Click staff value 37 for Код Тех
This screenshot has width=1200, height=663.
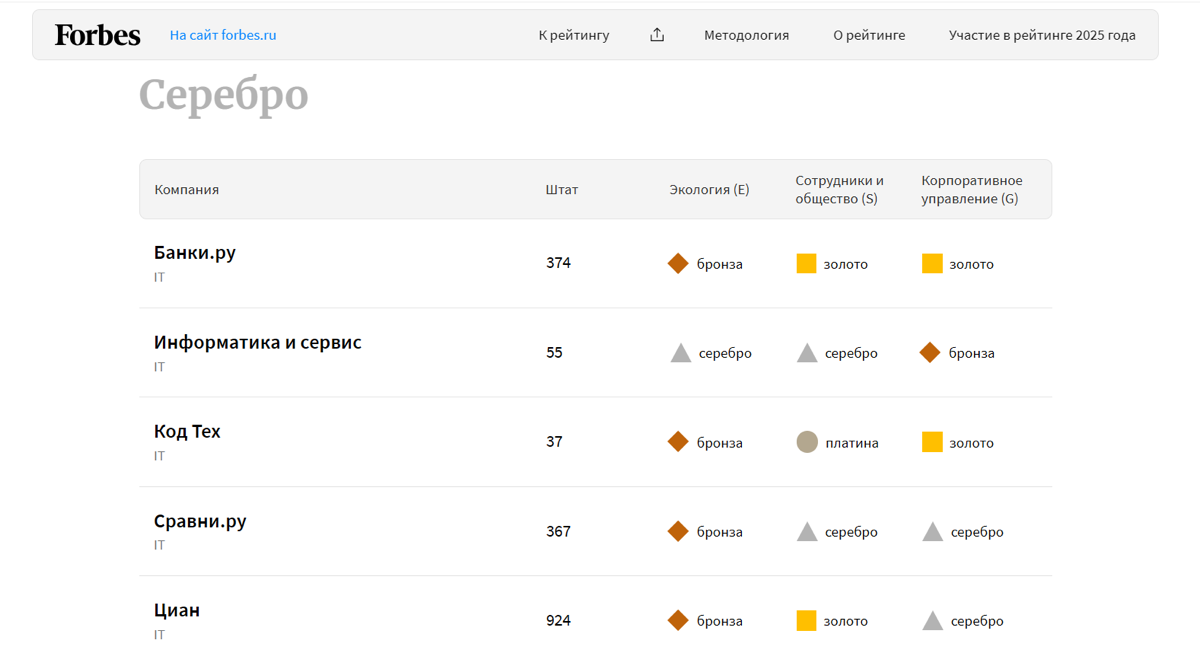(554, 441)
